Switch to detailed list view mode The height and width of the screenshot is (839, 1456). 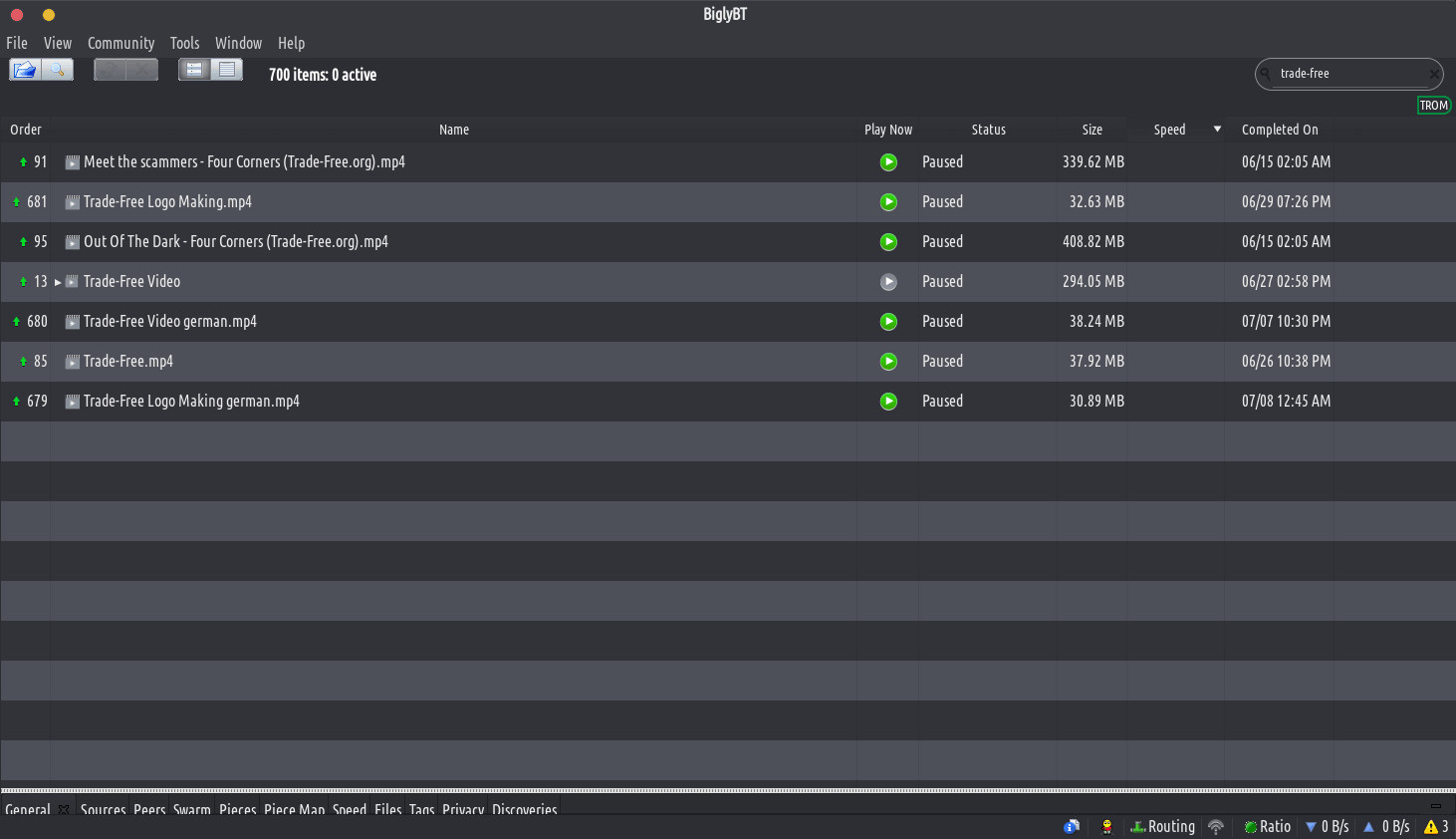coord(194,70)
